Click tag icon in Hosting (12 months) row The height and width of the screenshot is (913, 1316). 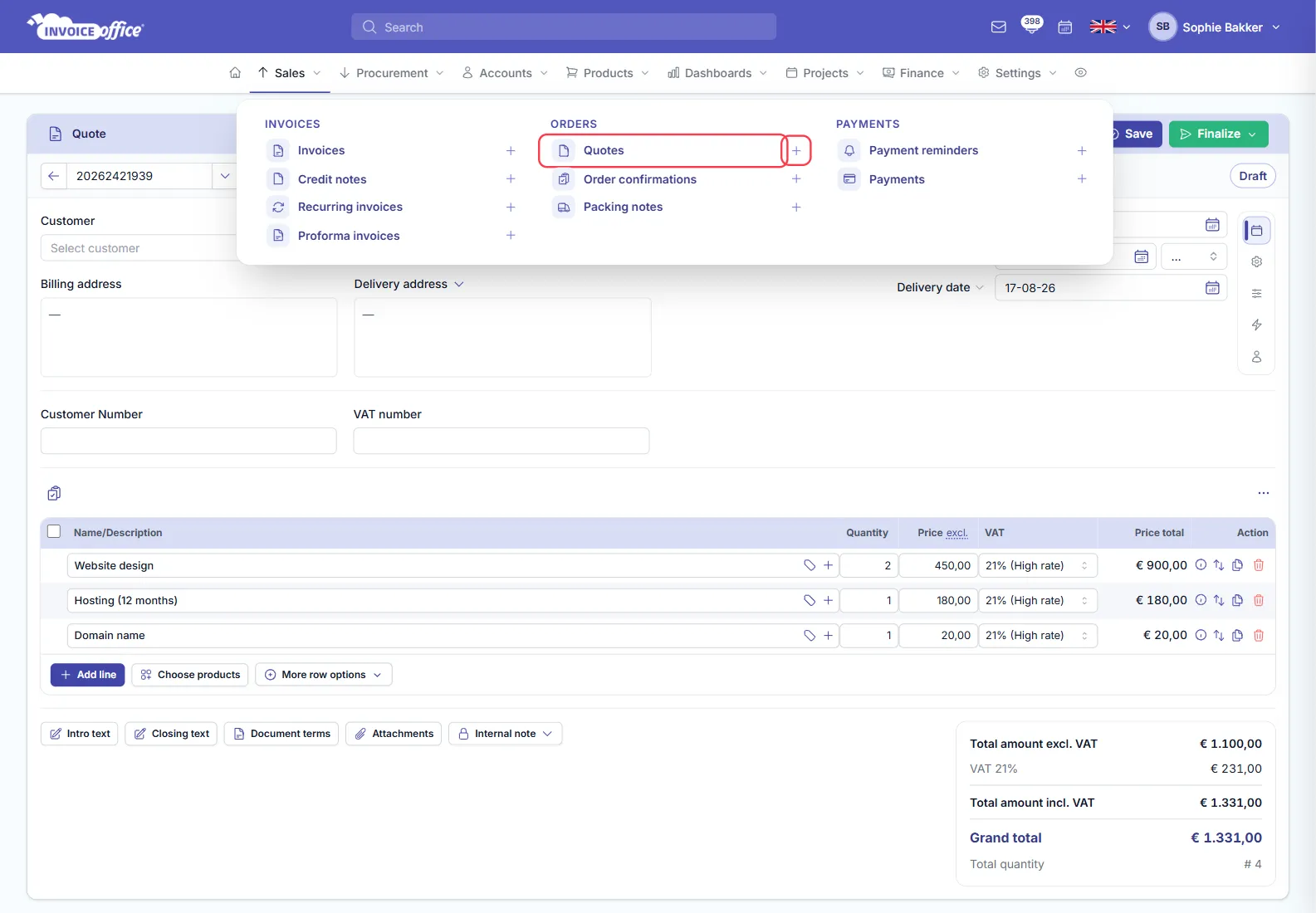point(810,600)
